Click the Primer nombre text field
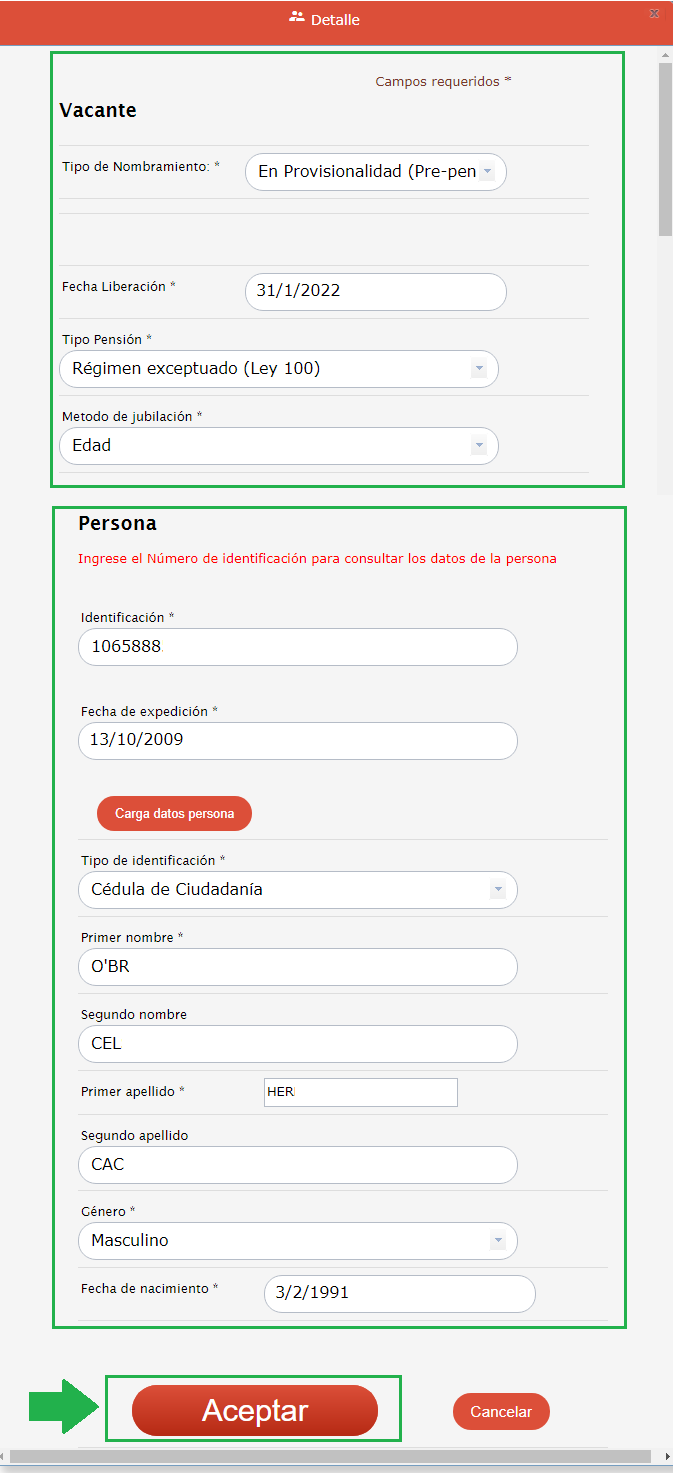Image resolution: width=673 pixels, height=1473 pixels. click(297, 967)
